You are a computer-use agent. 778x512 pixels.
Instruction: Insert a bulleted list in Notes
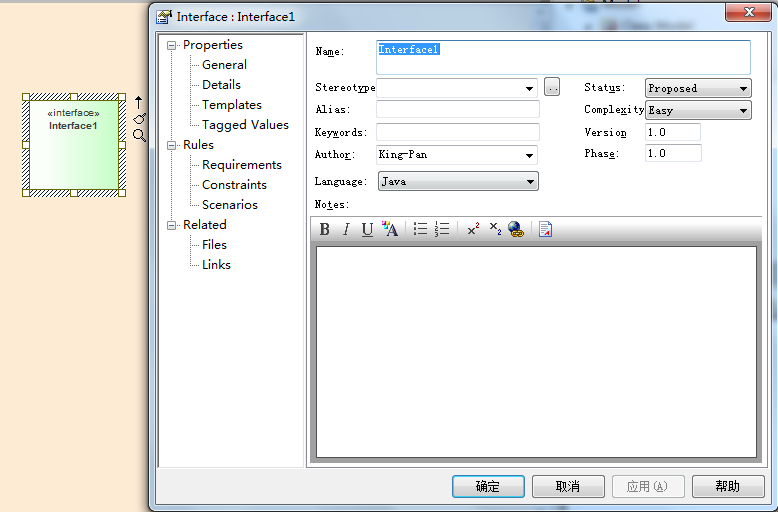(x=421, y=230)
